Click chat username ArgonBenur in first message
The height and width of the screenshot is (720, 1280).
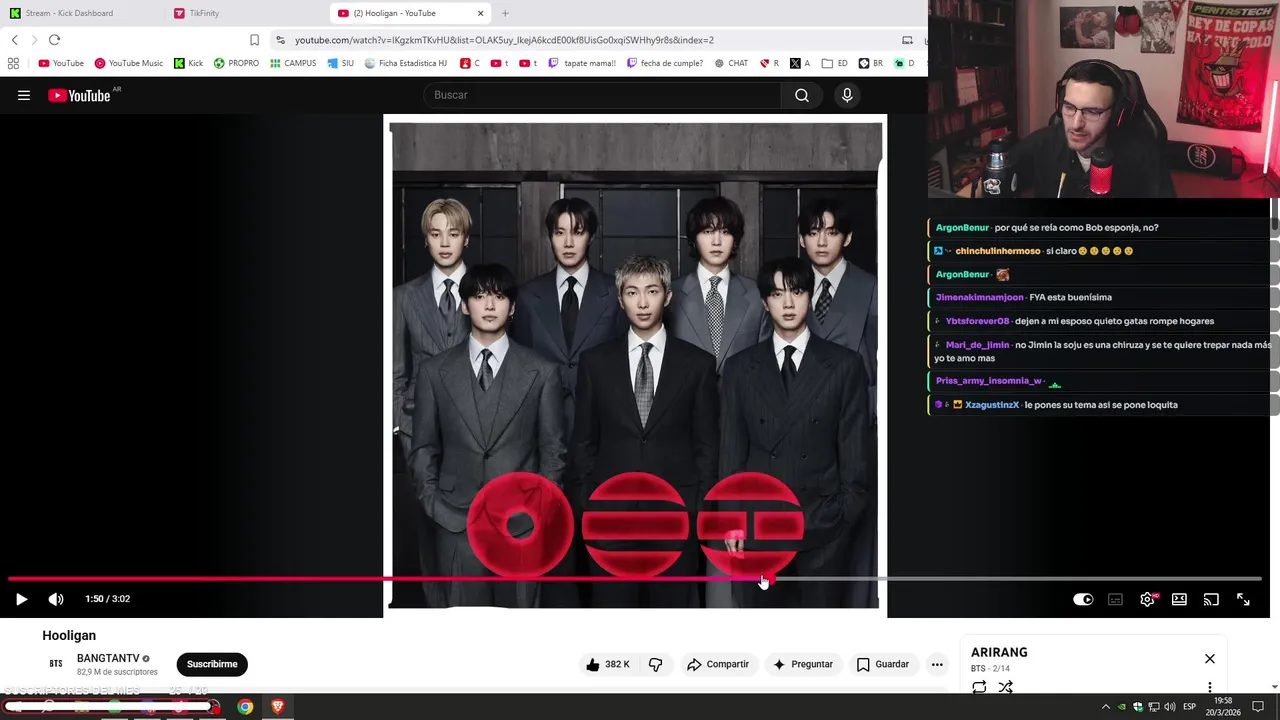(962, 228)
